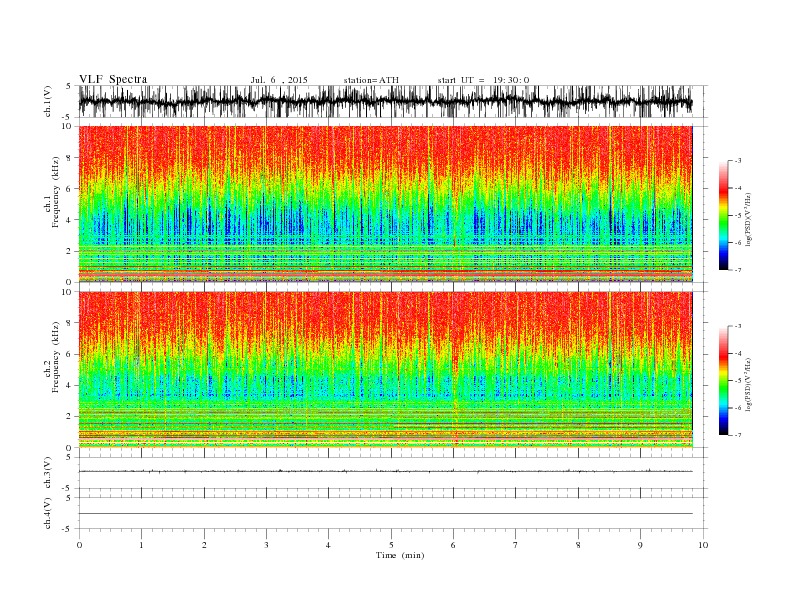The width and height of the screenshot is (792, 612).
Task: Click the ch.3 voltage trace line
Action: coord(385,471)
